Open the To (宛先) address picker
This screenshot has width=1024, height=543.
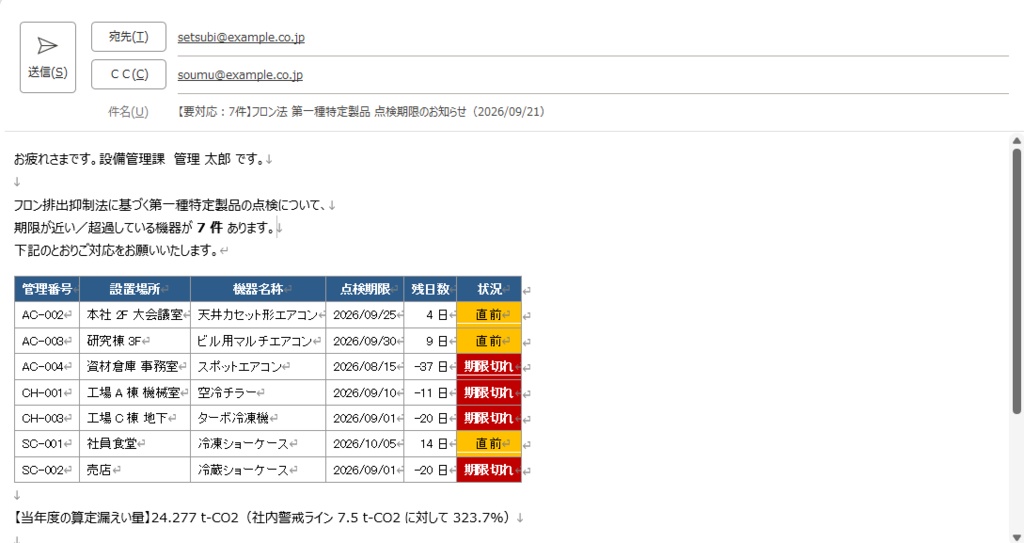[129, 37]
